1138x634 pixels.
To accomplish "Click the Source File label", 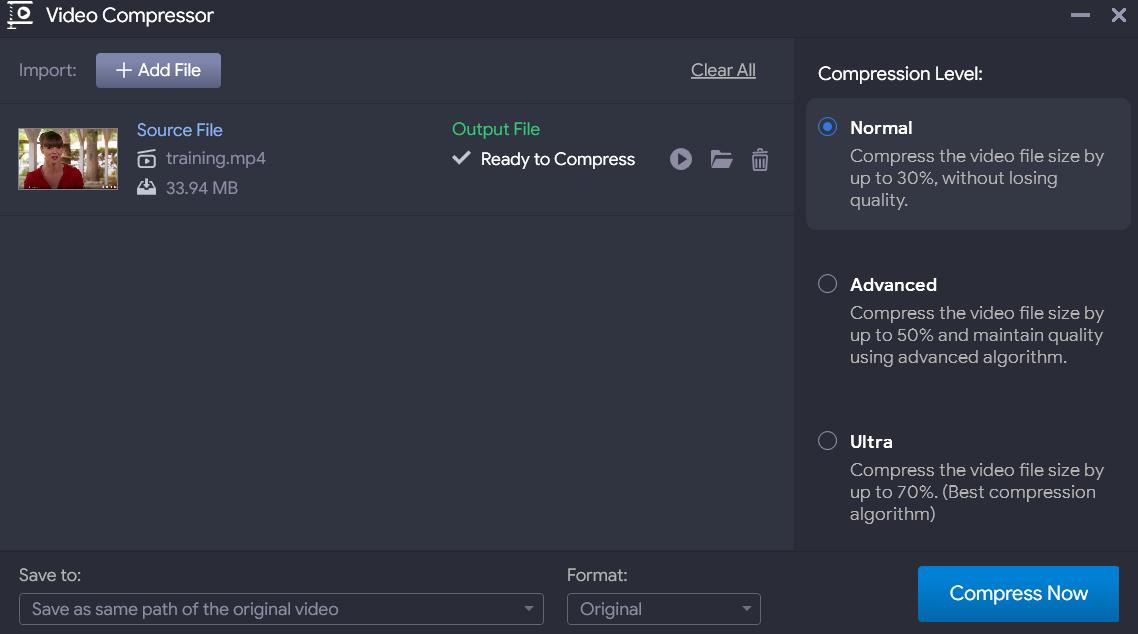I will click(179, 130).
